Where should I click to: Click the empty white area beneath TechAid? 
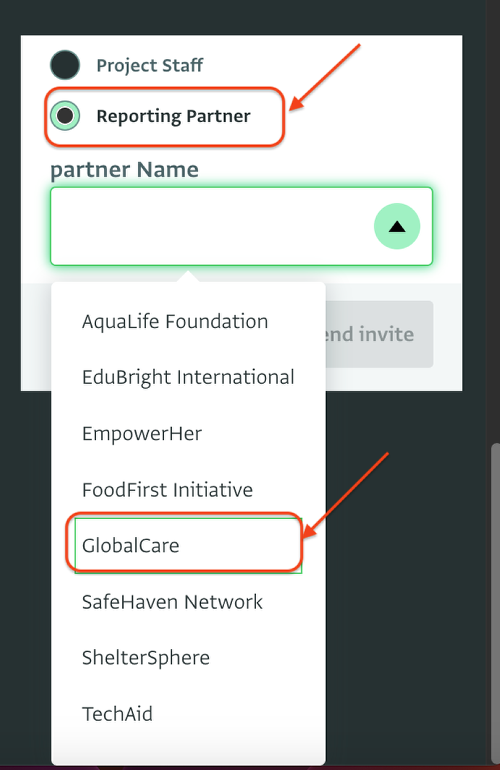tap(188, 752)
